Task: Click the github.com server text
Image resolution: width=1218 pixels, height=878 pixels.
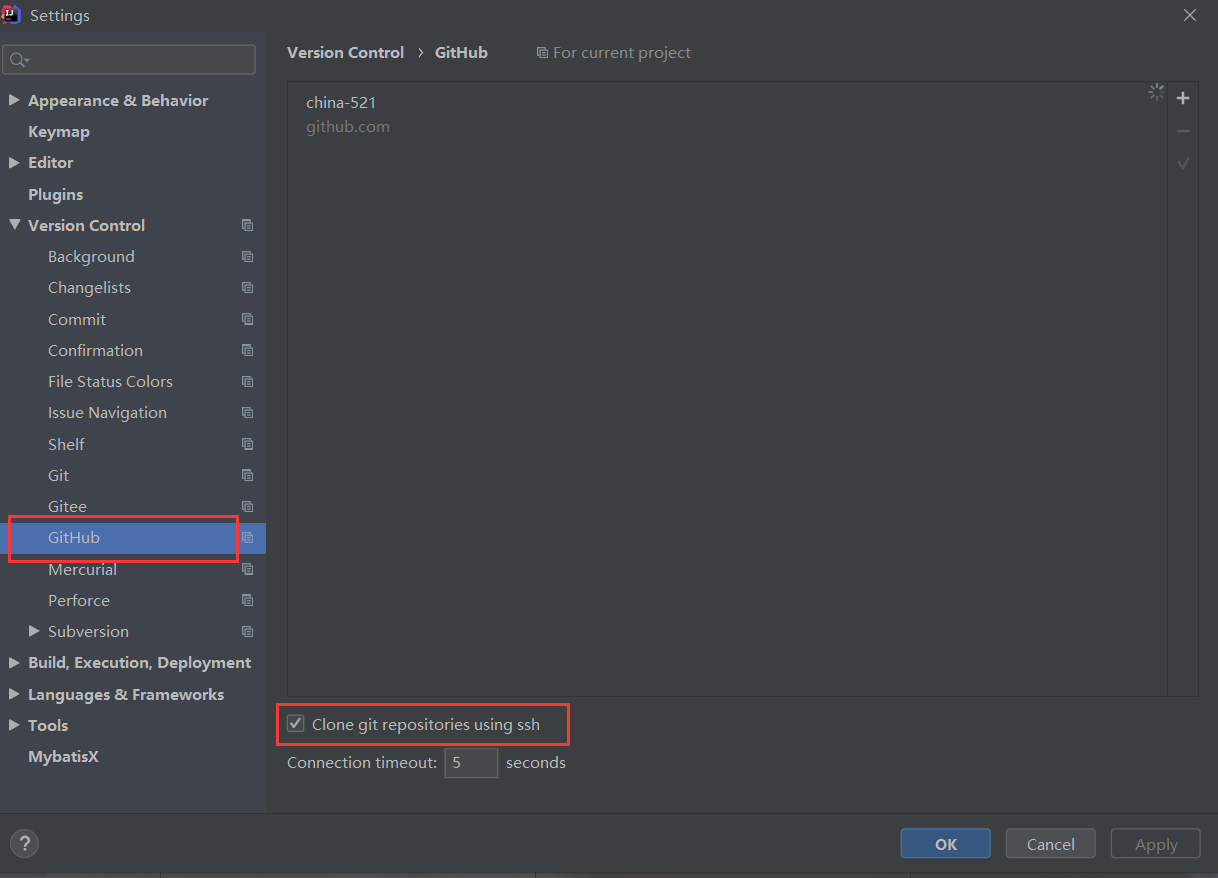Action: coord(348,127)
